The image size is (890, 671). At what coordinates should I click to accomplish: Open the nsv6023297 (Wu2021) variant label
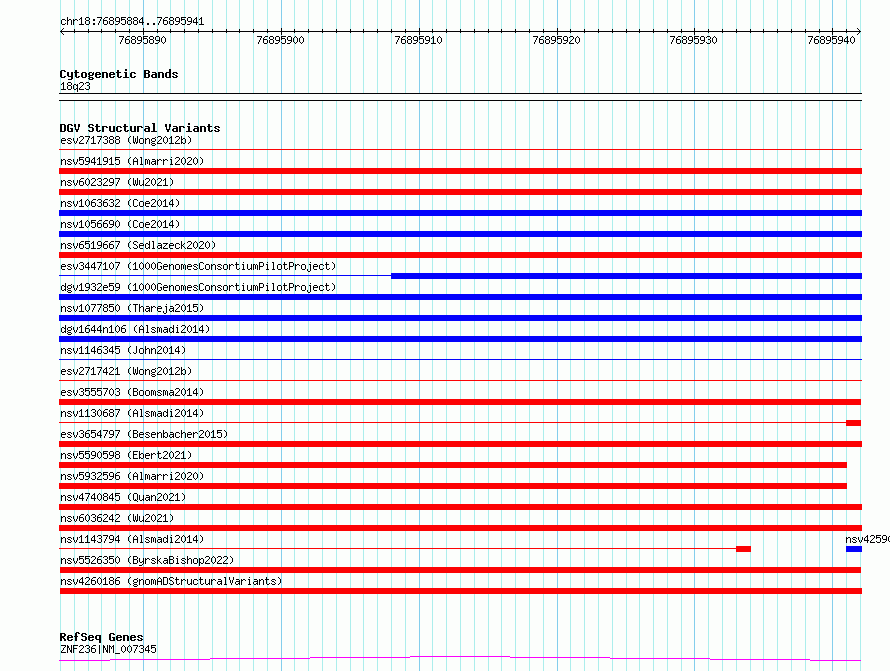tap(117, 182)
